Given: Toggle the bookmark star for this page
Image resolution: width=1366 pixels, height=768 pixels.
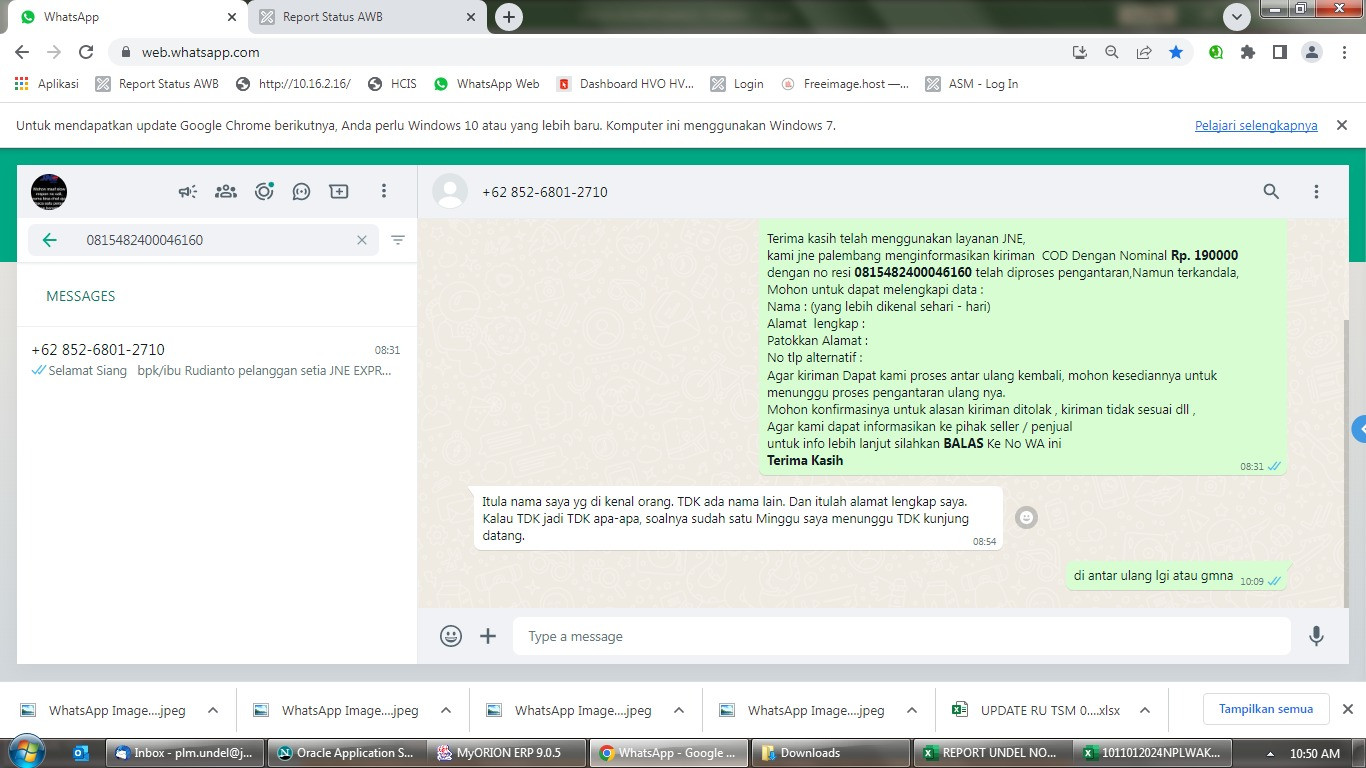Looking at the screenshot, I should 1176,52.
